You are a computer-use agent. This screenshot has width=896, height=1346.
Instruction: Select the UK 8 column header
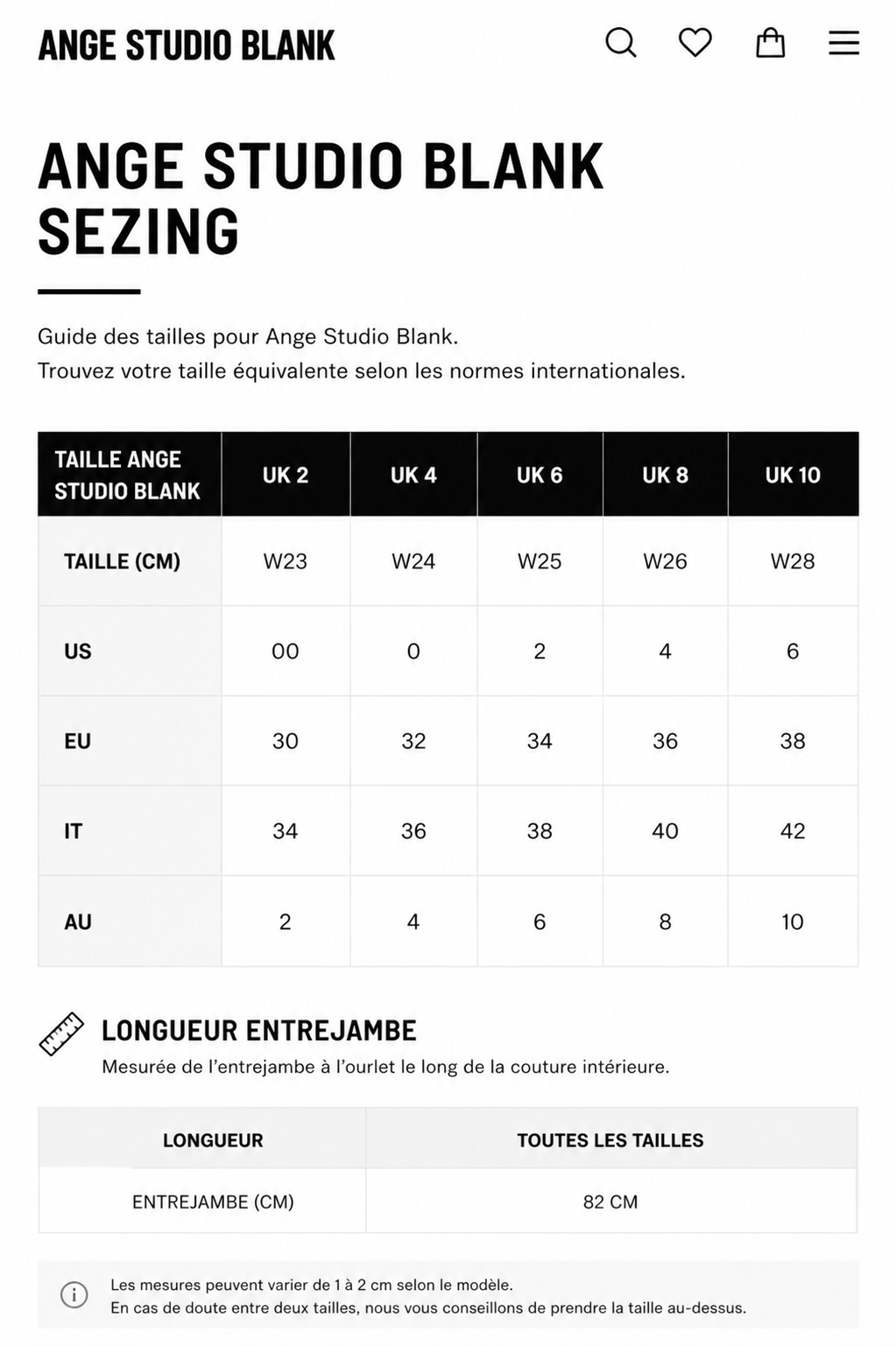666,475
